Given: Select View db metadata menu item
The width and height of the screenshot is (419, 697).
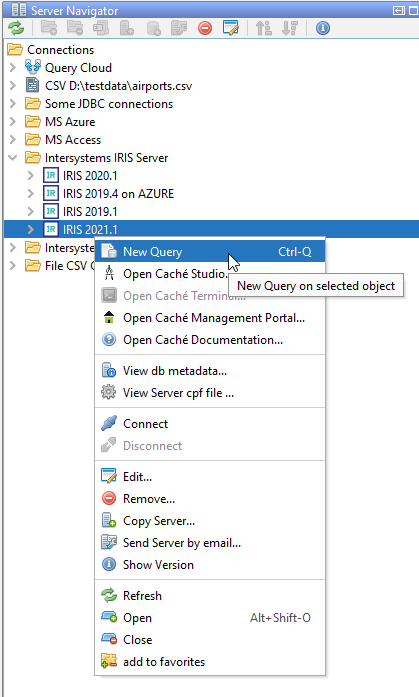Looking at the screenshot, I should click(210, 370).
